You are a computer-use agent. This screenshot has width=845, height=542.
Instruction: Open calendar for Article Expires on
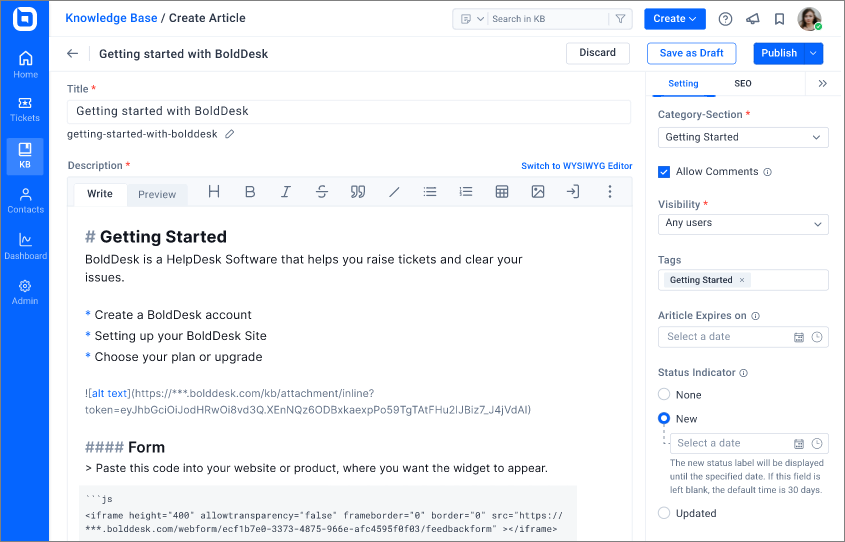click(799, 337)
